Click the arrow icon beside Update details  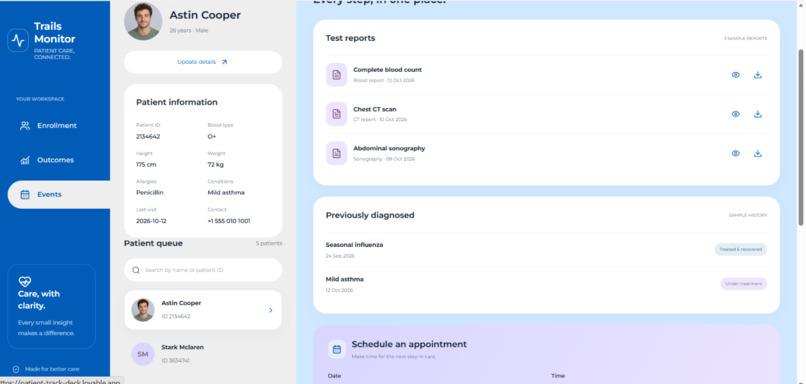224,62
